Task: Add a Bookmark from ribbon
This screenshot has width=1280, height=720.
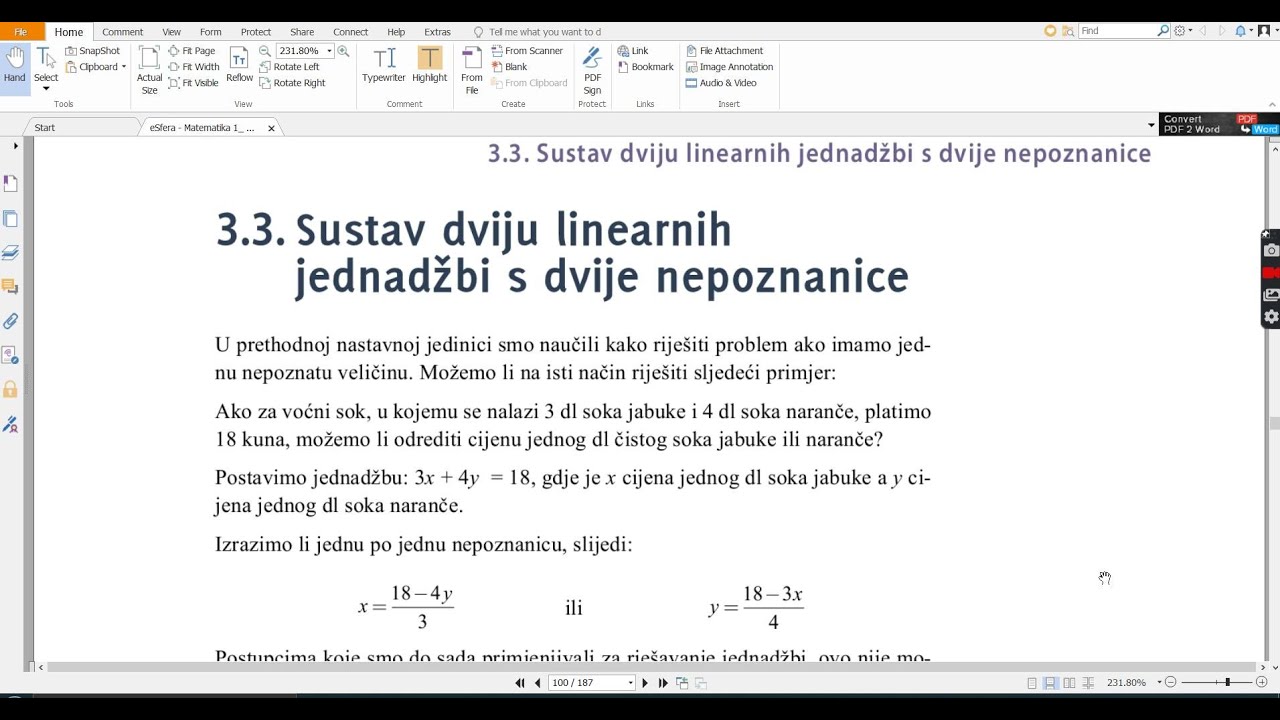Action: (646, 67)
